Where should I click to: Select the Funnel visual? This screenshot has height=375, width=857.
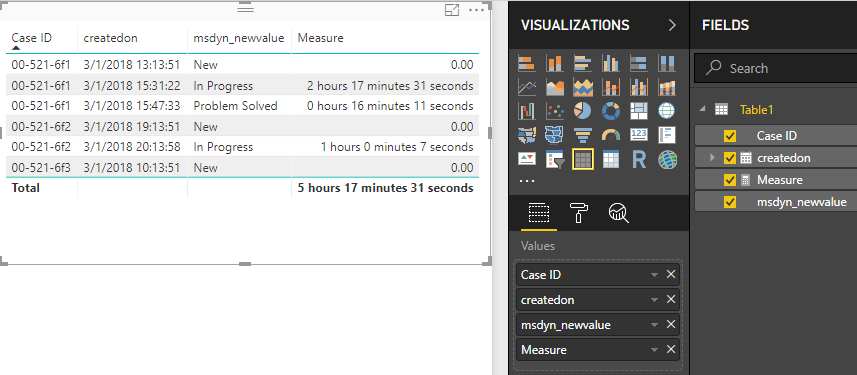click(x=583, y=135)
